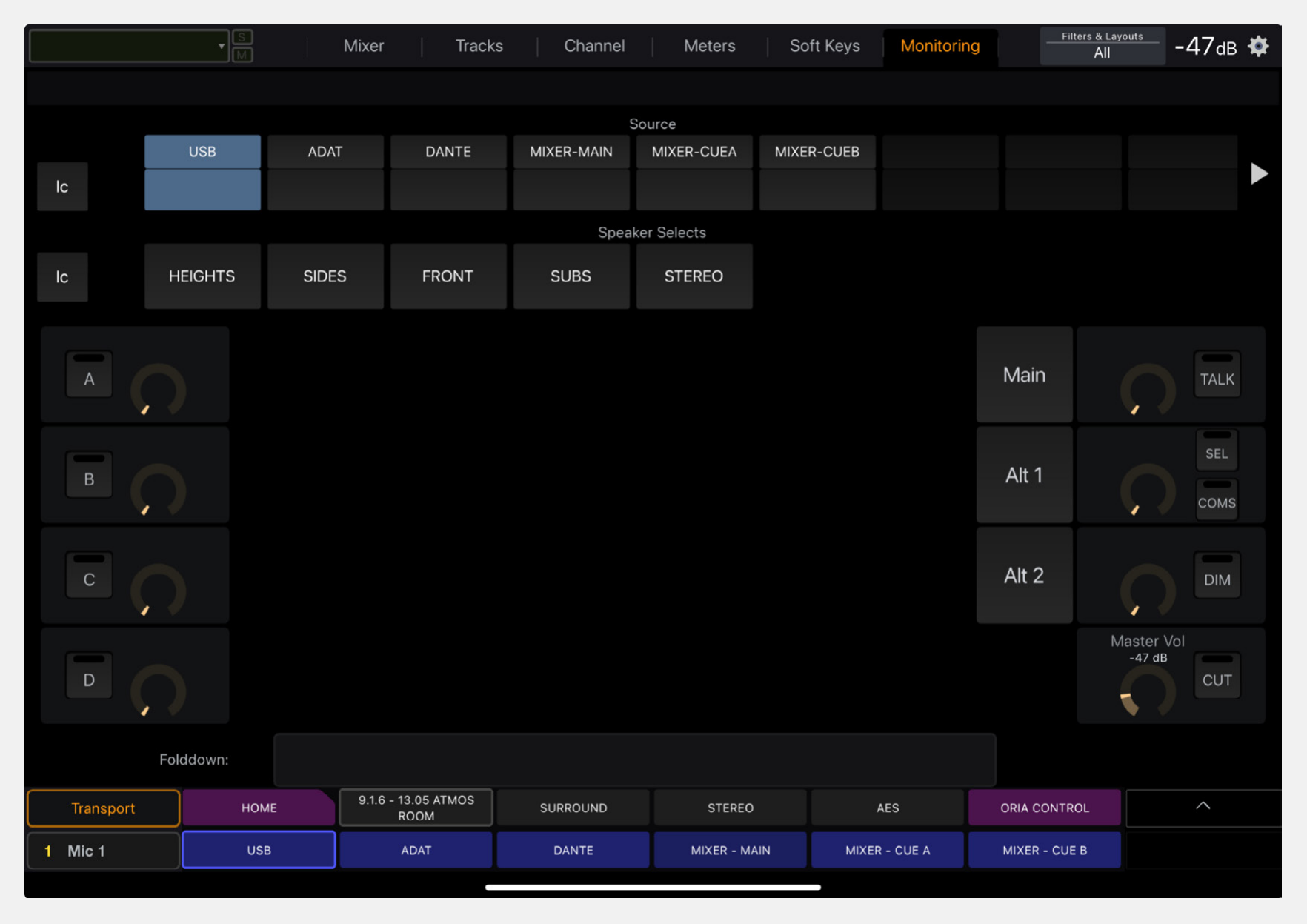The height and width of the screenshot is (924, 1307).
Task: Click the bottom STEREO soft key
Action: click(731, 808)
